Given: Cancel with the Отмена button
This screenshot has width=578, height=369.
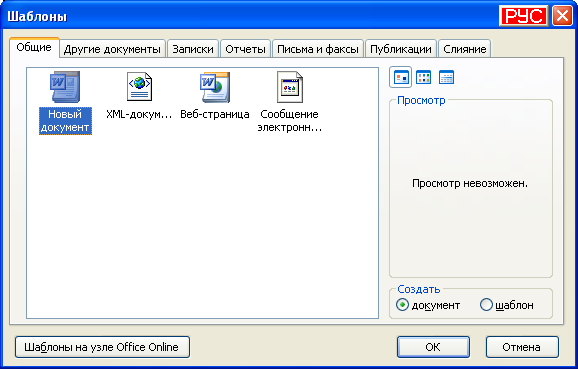Looking at the screenshot, I should (x=522, y=347).
